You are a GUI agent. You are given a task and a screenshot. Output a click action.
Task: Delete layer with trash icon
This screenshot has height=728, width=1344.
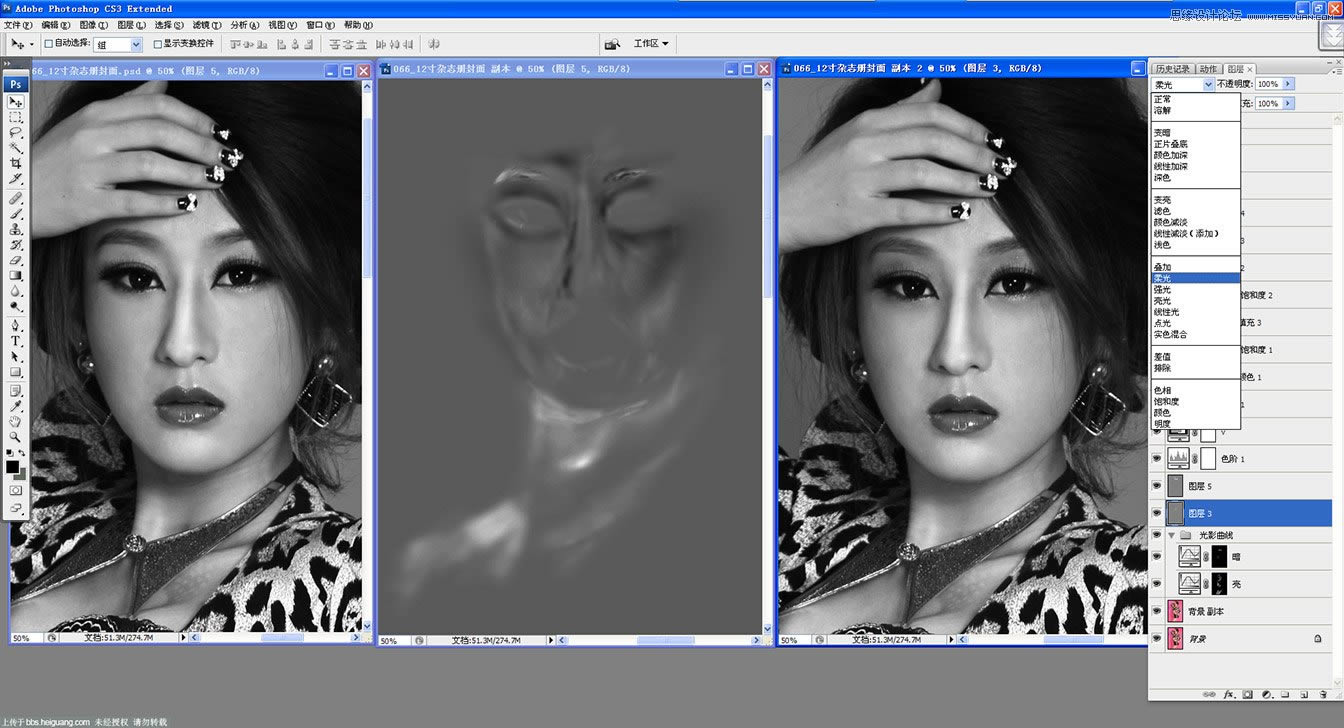1323,694
